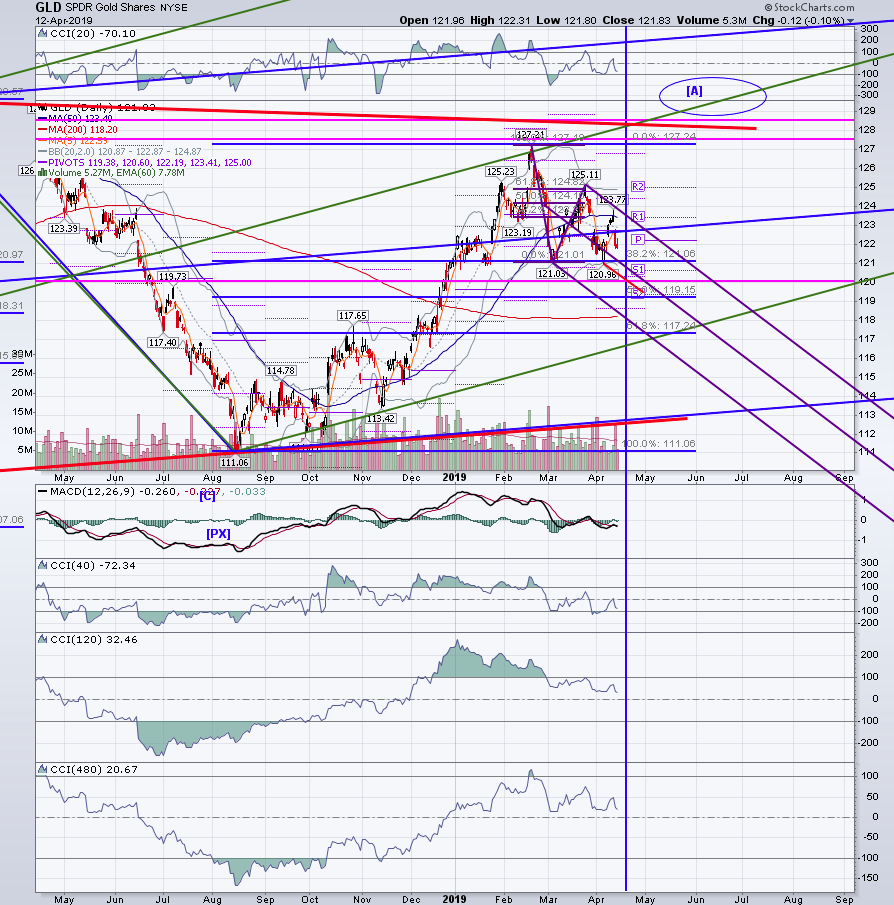
Task: Click the R2 pivot level label
Action: (638, 186)
